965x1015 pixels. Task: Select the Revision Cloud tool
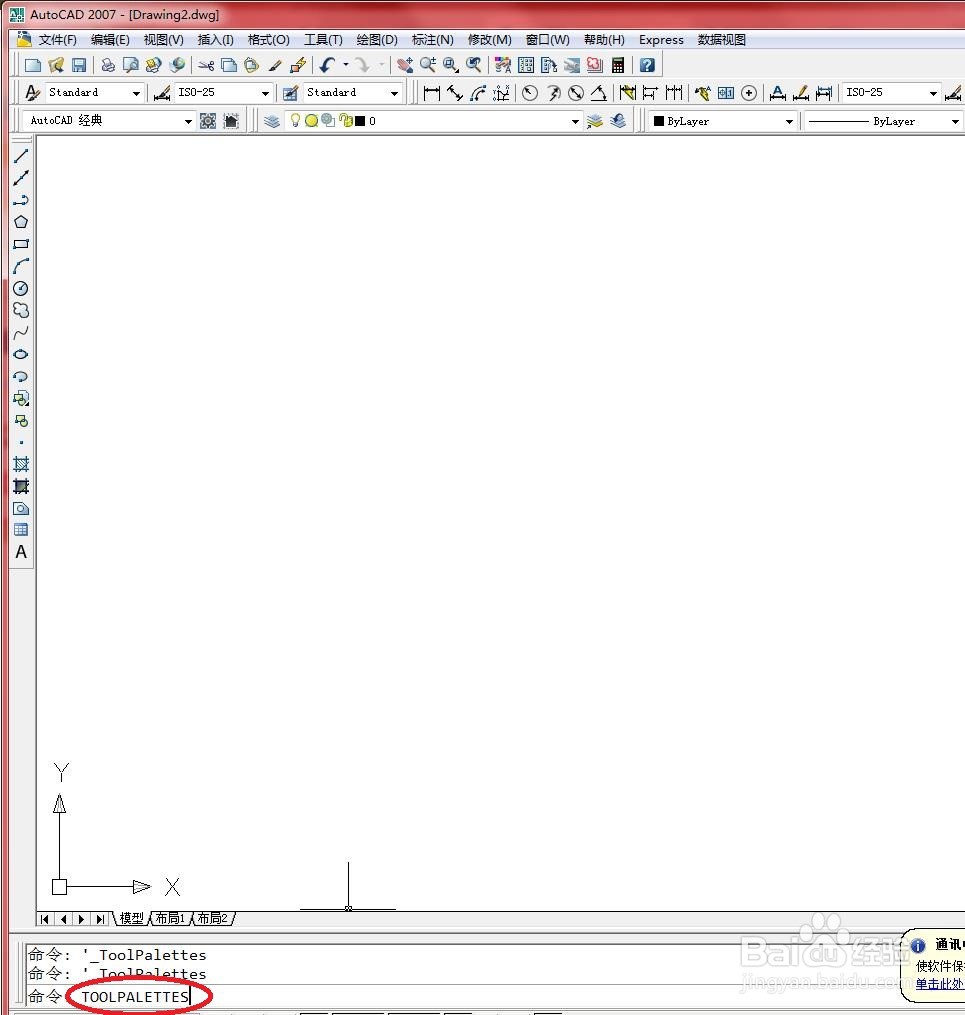[x=21, y=310]
